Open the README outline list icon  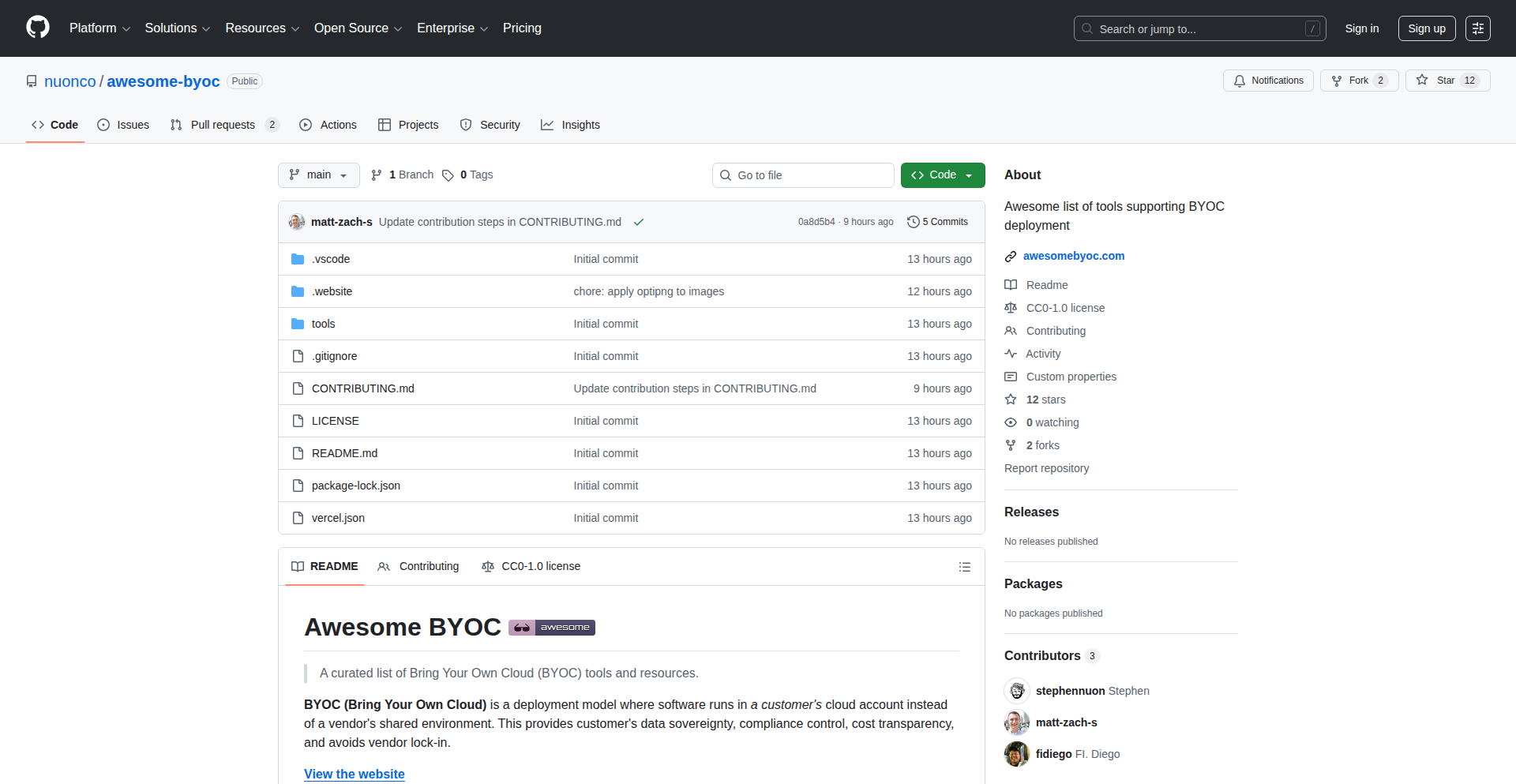964,567
